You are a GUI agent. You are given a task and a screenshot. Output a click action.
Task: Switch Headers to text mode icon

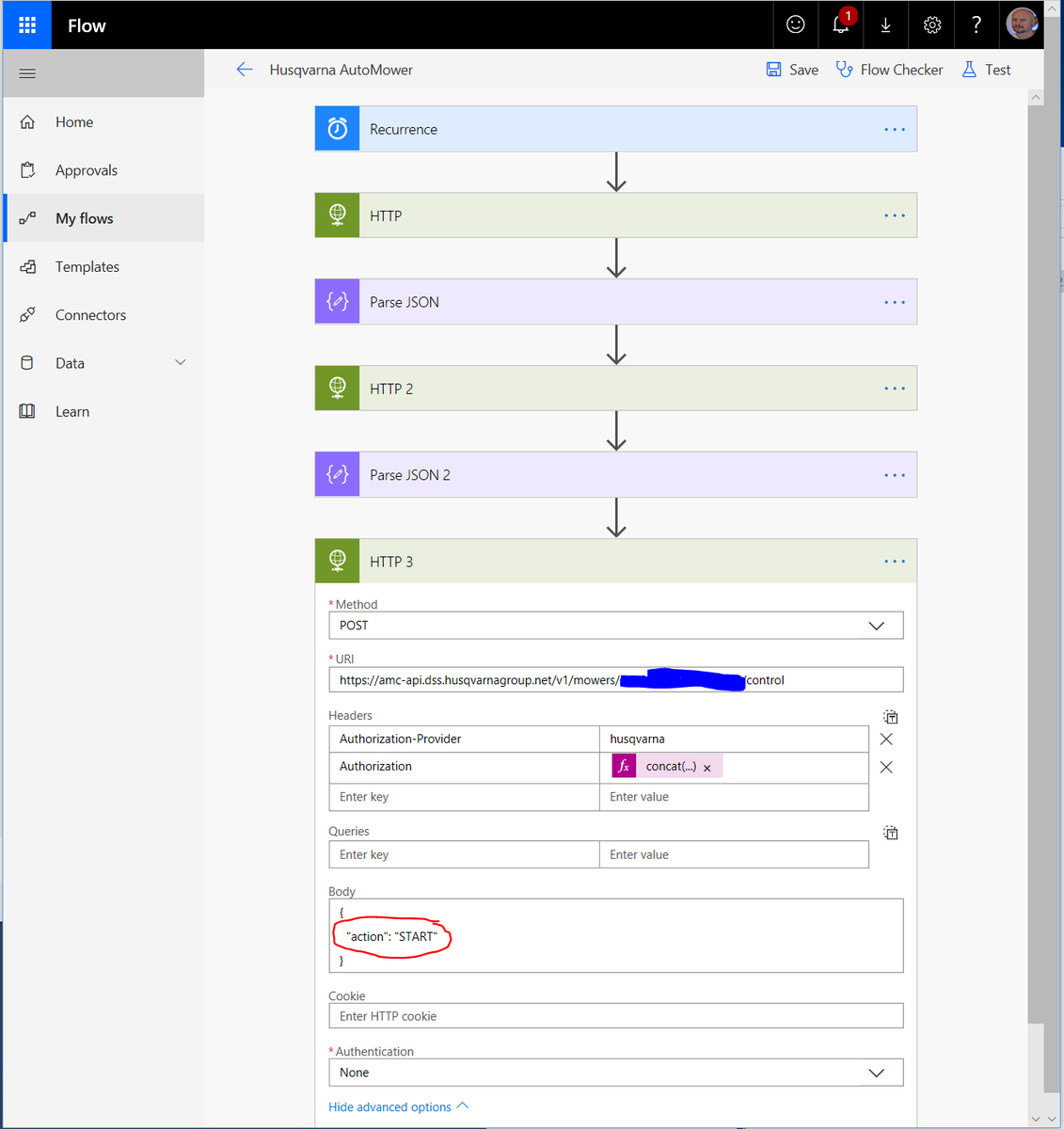[x=891, y=717]
